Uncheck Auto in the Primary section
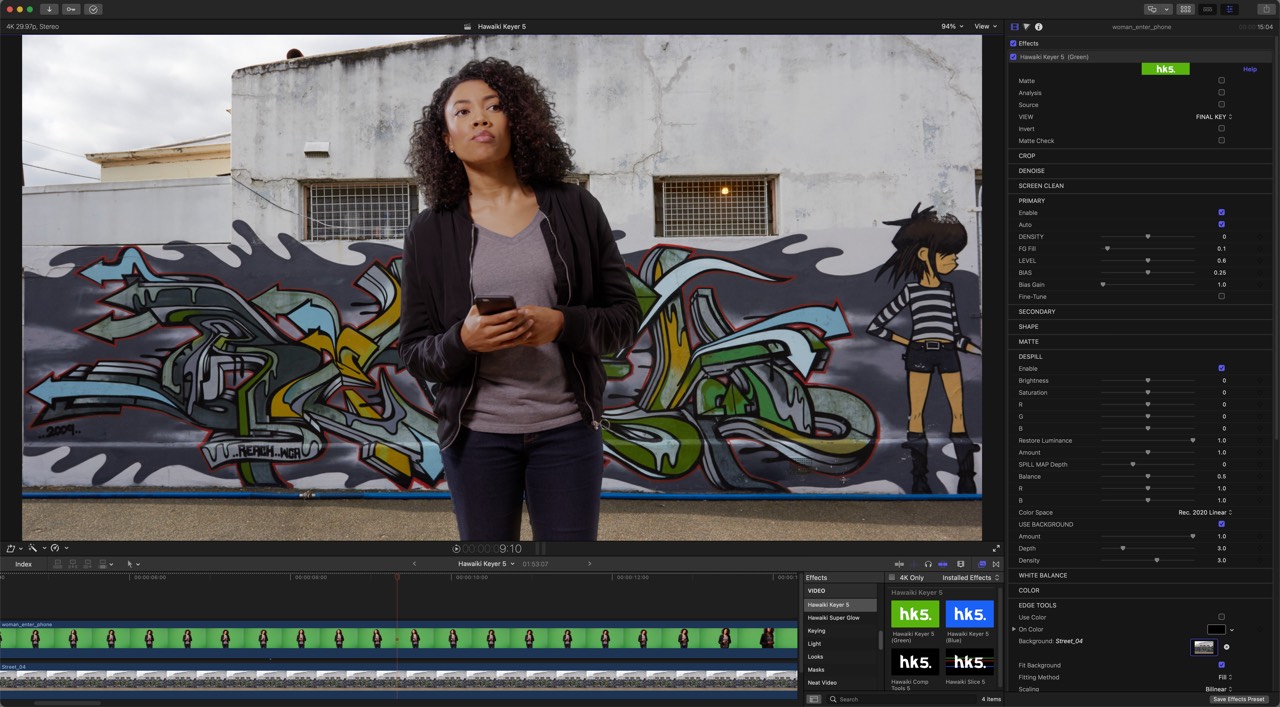Screen dimensions: 1280x707 pyautogui.click(x=1221, y=224)
